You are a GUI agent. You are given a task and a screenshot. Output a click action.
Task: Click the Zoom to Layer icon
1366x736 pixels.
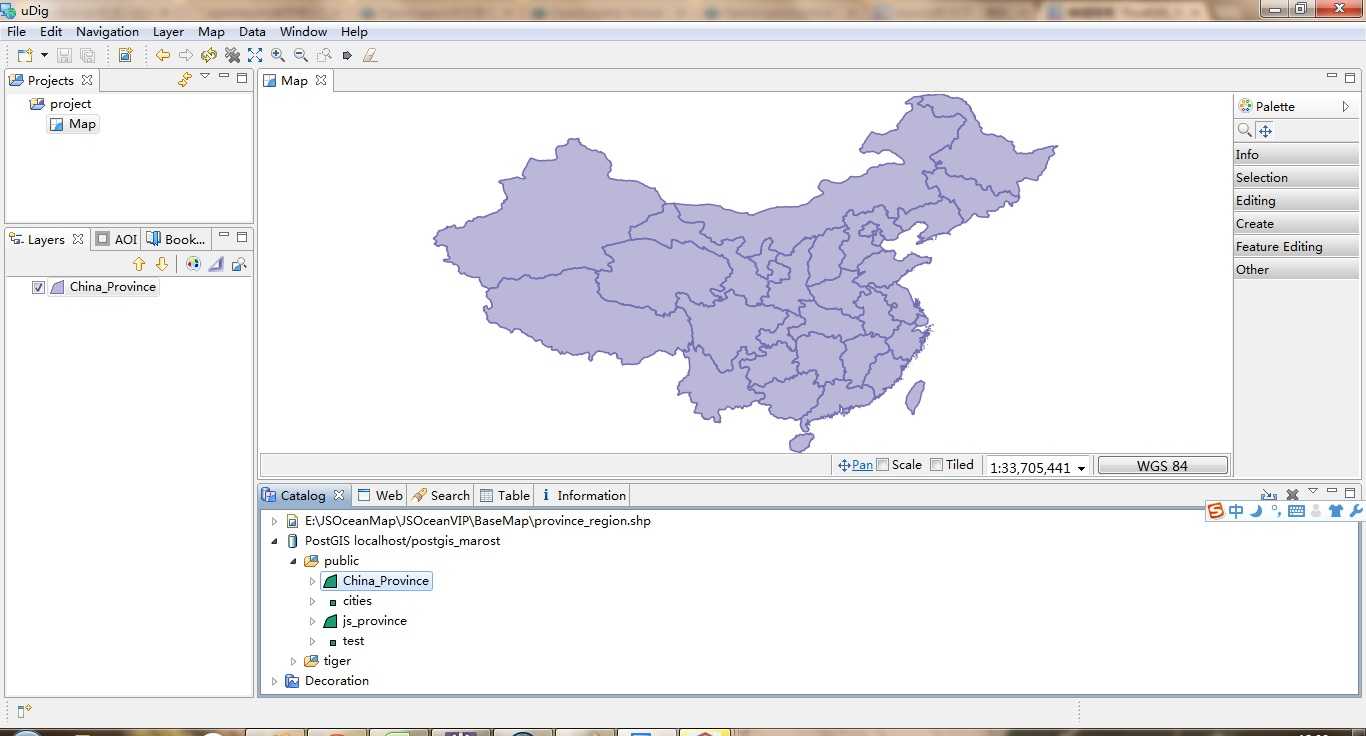(239, 264)
